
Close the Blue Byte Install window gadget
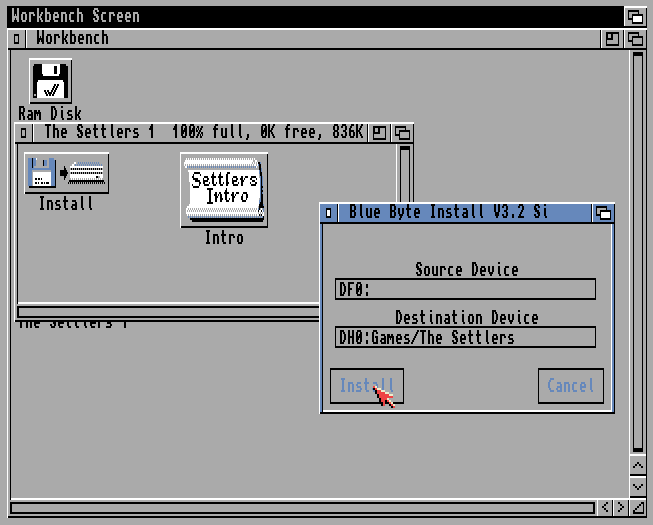[x=329, y=213]
